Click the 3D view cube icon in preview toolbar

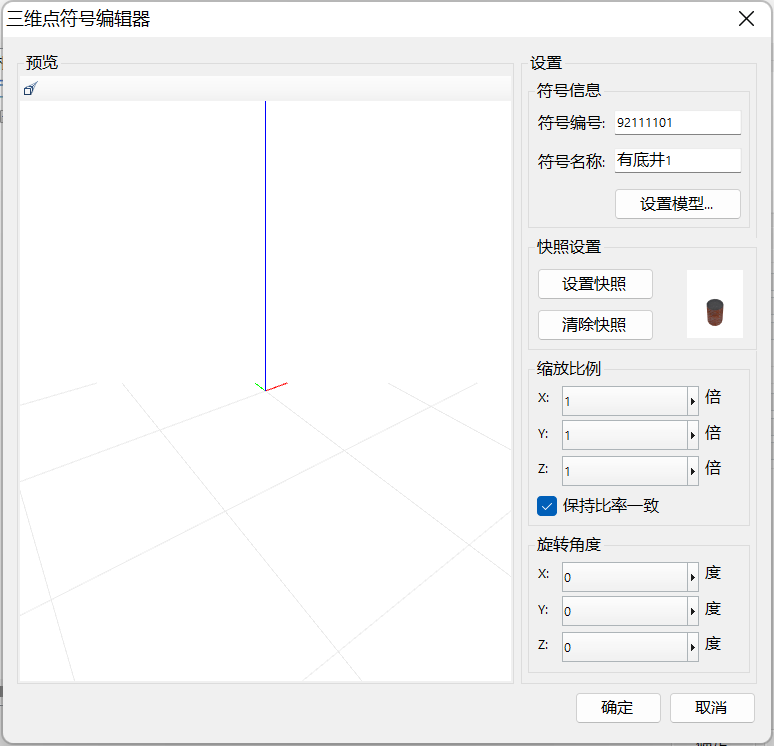tap(31, 89)
